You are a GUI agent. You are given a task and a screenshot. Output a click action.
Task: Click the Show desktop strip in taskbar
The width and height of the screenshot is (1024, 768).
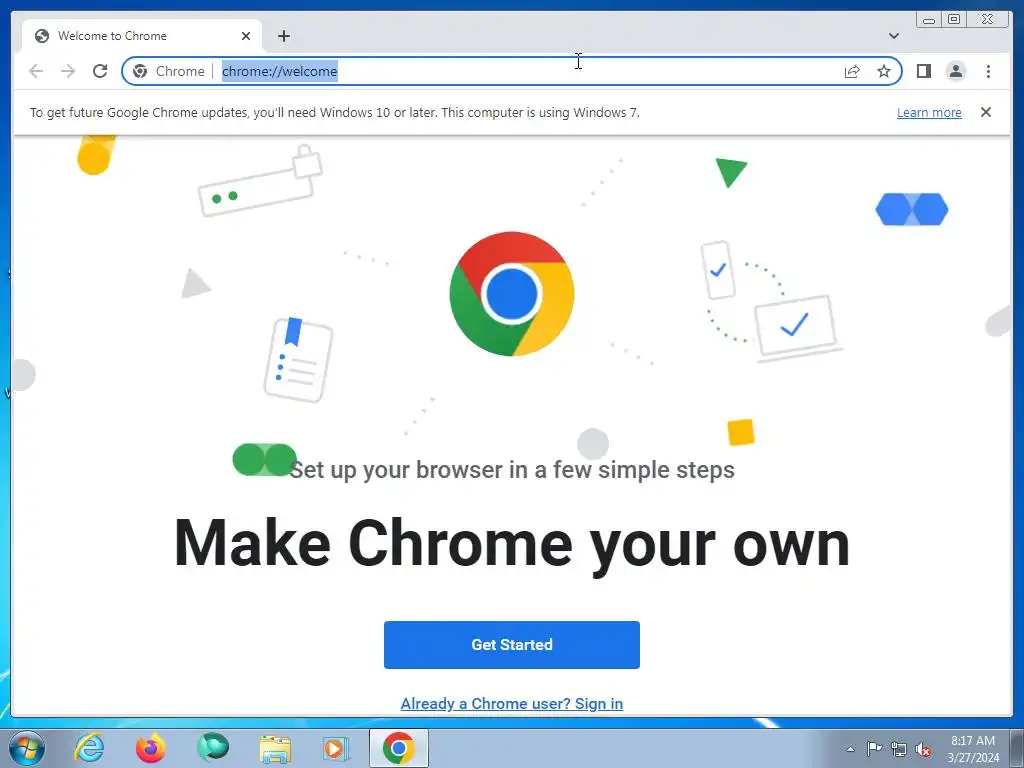[x=1018, y=748]
